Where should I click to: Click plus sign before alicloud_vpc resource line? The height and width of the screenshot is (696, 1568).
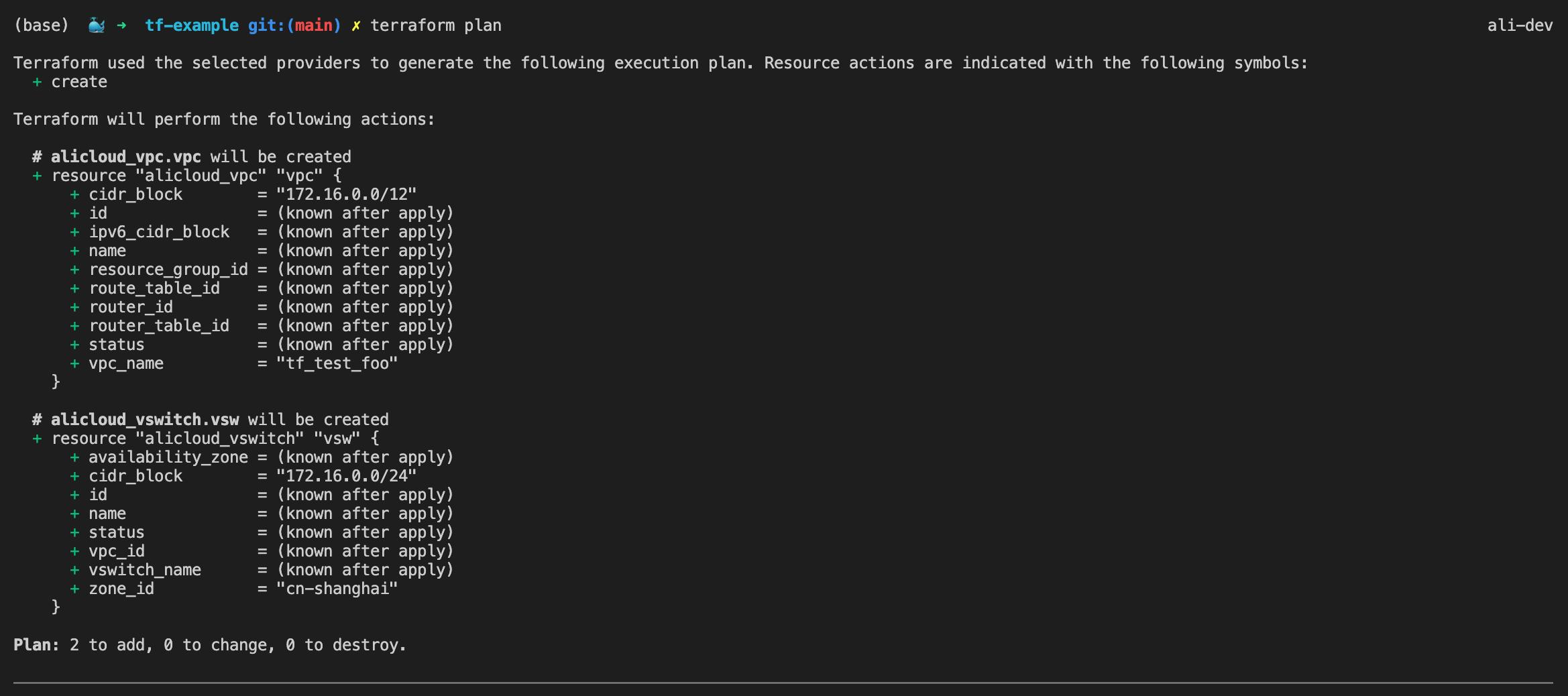pyautogui.click(x=37, y=176)
